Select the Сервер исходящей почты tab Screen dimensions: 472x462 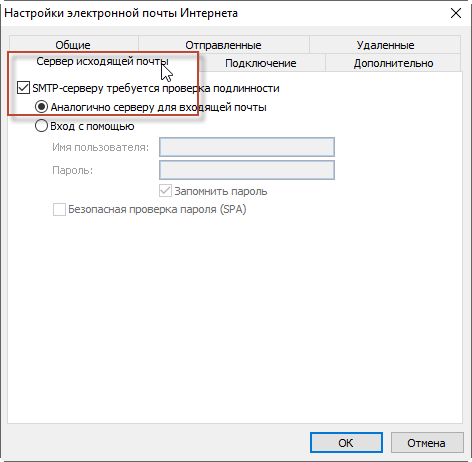(x=103, y=61)
